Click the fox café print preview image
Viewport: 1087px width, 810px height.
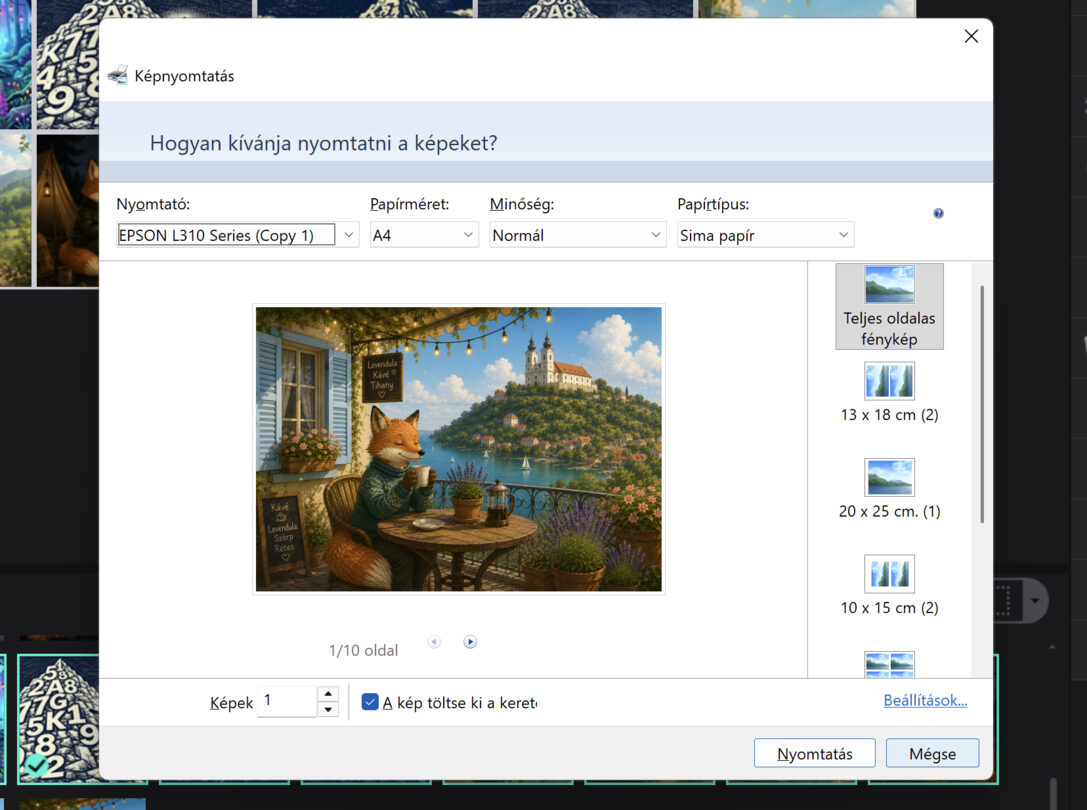click(x=459, y=449)
